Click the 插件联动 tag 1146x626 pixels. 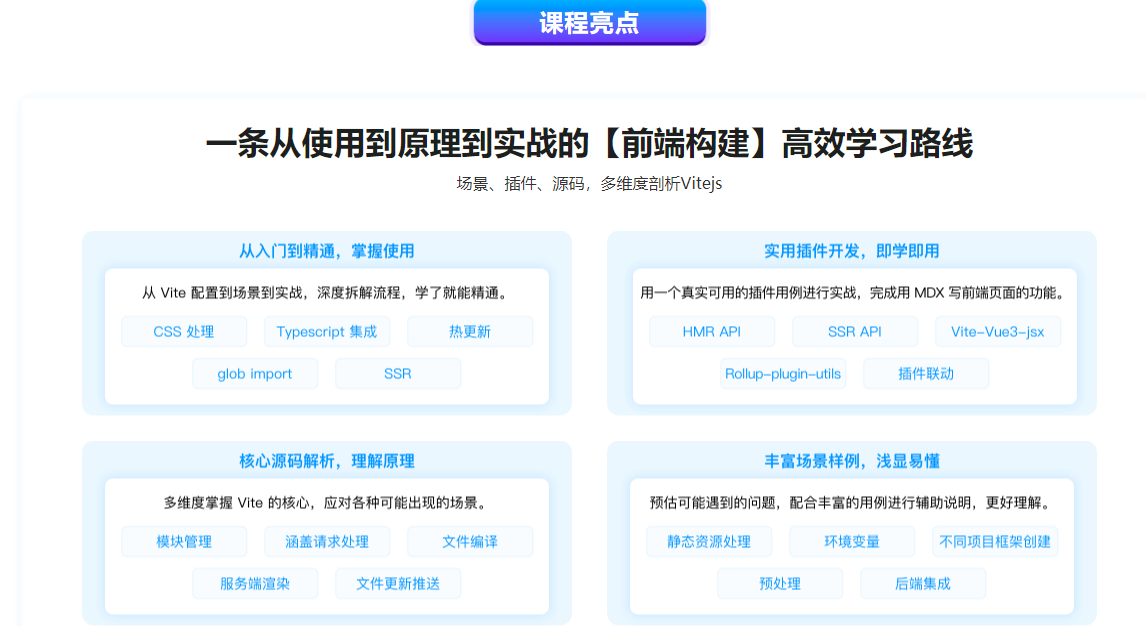tap(926, 373)
